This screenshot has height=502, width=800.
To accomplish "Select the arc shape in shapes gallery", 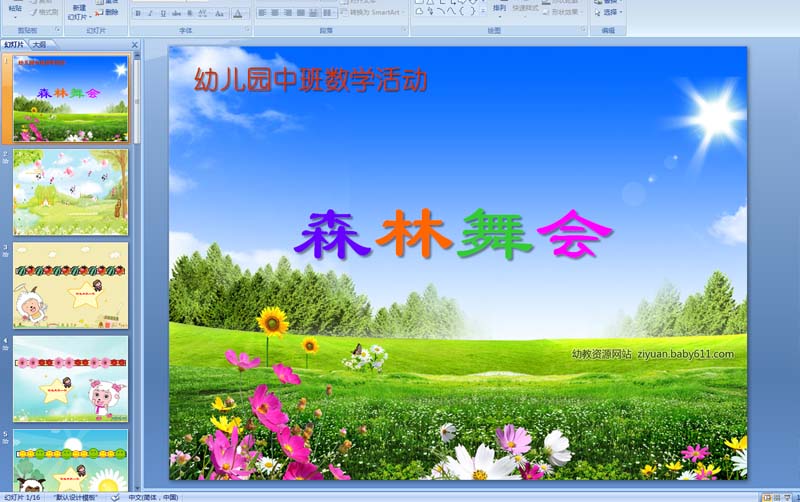I will click(441, 11).
